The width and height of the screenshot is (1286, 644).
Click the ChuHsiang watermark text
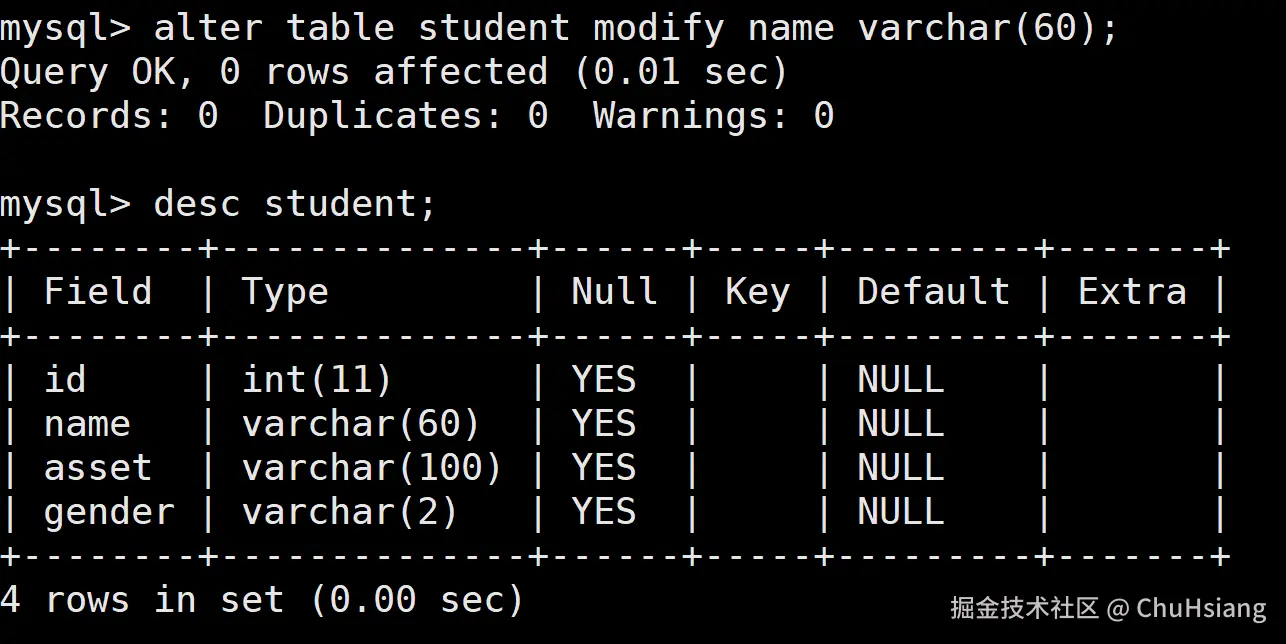click(1201, 607)
